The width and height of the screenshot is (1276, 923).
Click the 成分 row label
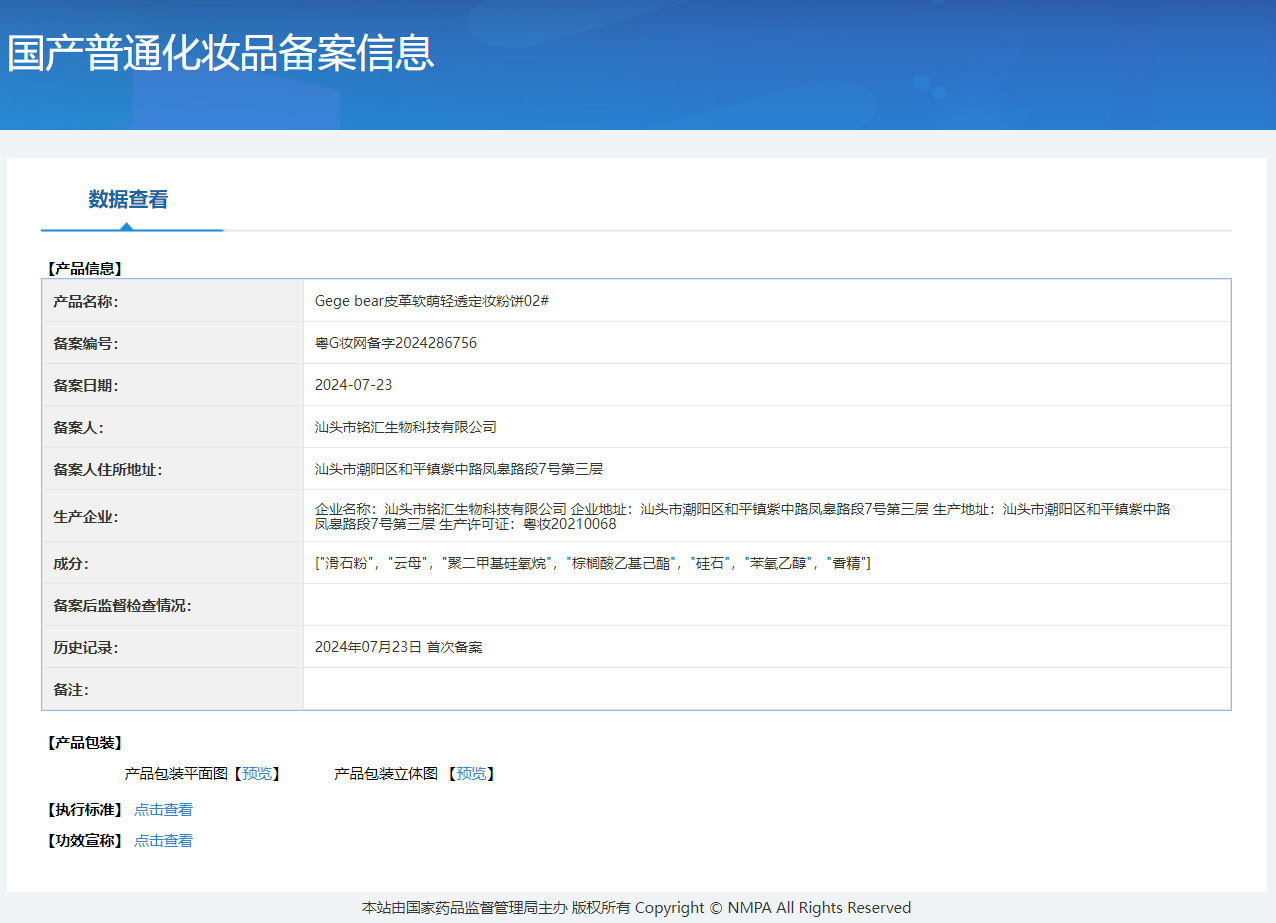71,564
